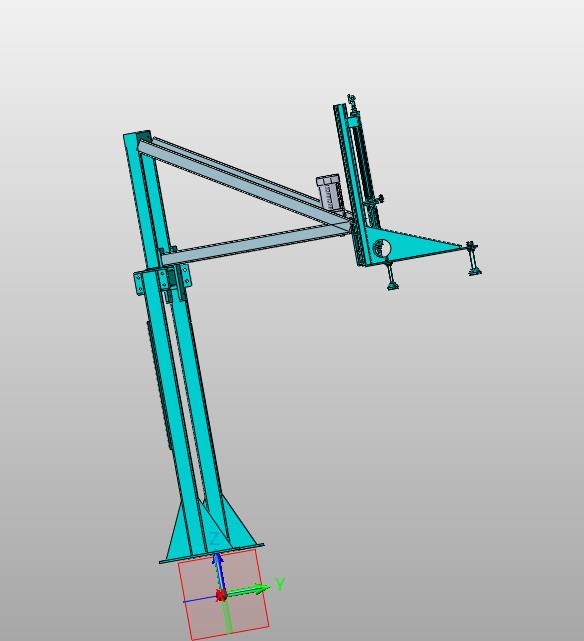Select the gray motor on the arm
Screen dimensions: 584x641
coord(328,192)
